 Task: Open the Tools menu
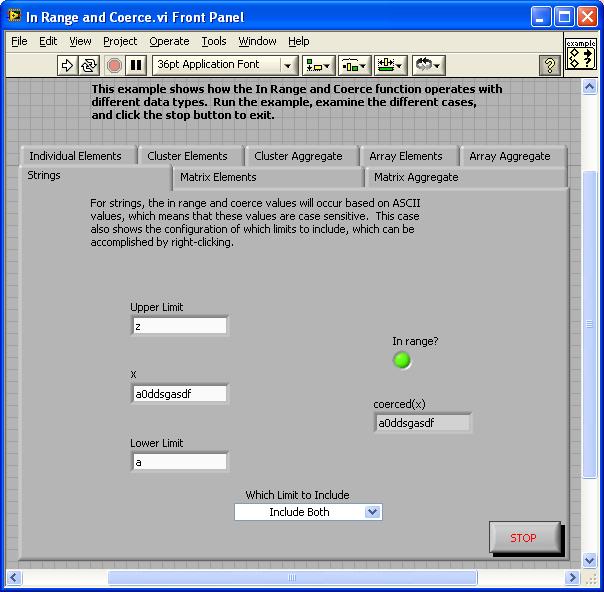click(x=214, y=41)
